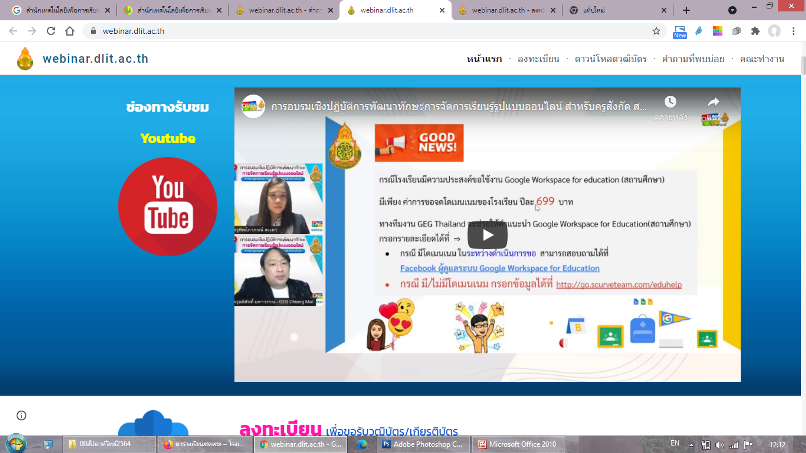Click the ลงทะเบียน pink heading

pos(281,429)
